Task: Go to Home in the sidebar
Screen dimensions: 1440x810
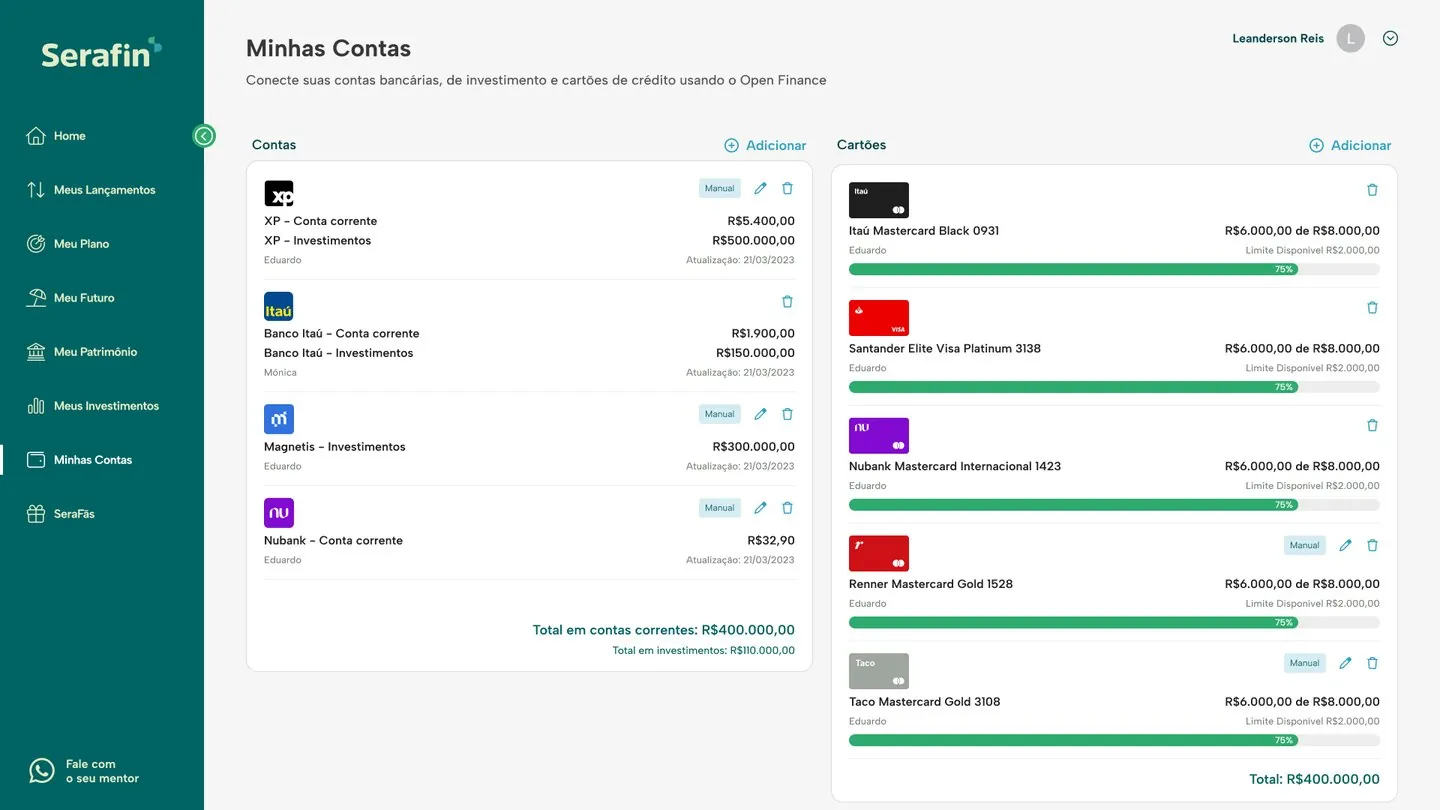Action: pos(56,136)
